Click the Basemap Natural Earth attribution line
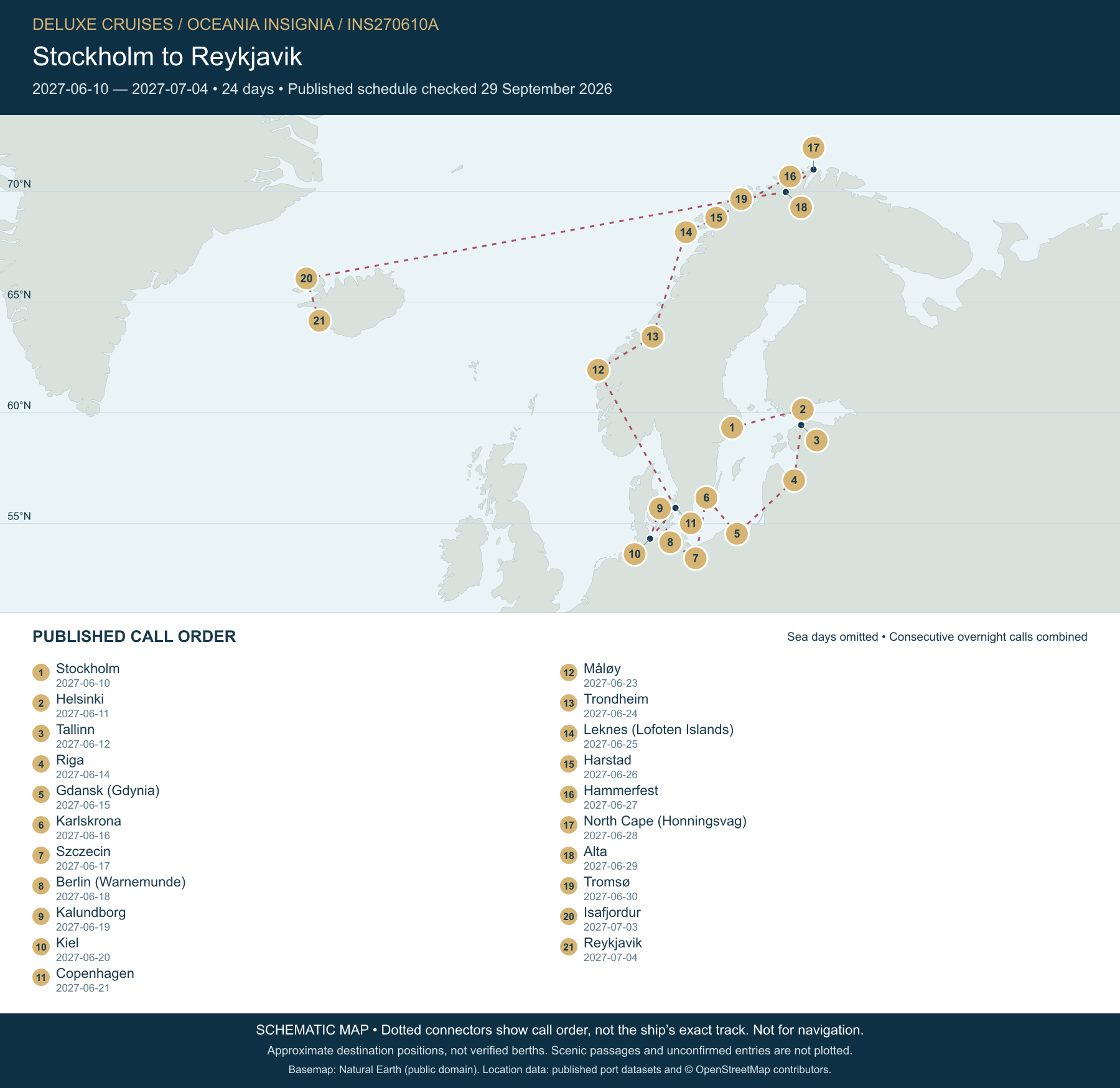This screenshot has height=1088, width=1120. pos(560,1070)
